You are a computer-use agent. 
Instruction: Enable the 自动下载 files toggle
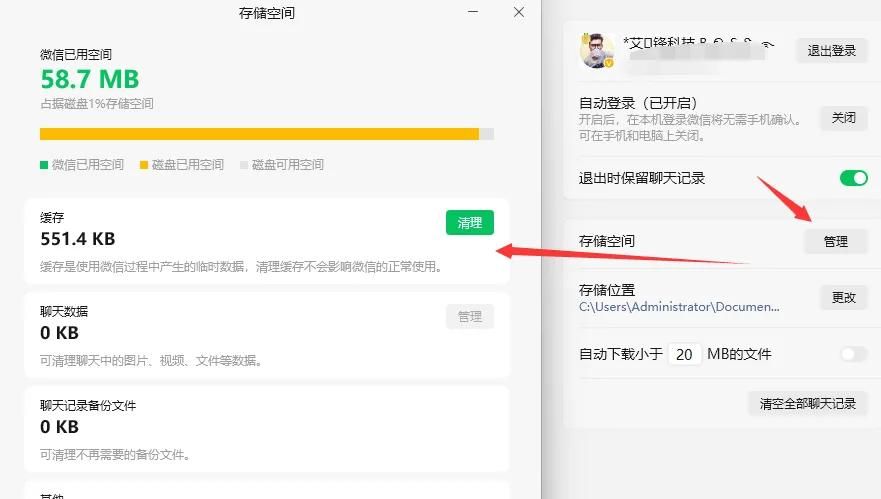pyautogui.click(x=853, y=354)
